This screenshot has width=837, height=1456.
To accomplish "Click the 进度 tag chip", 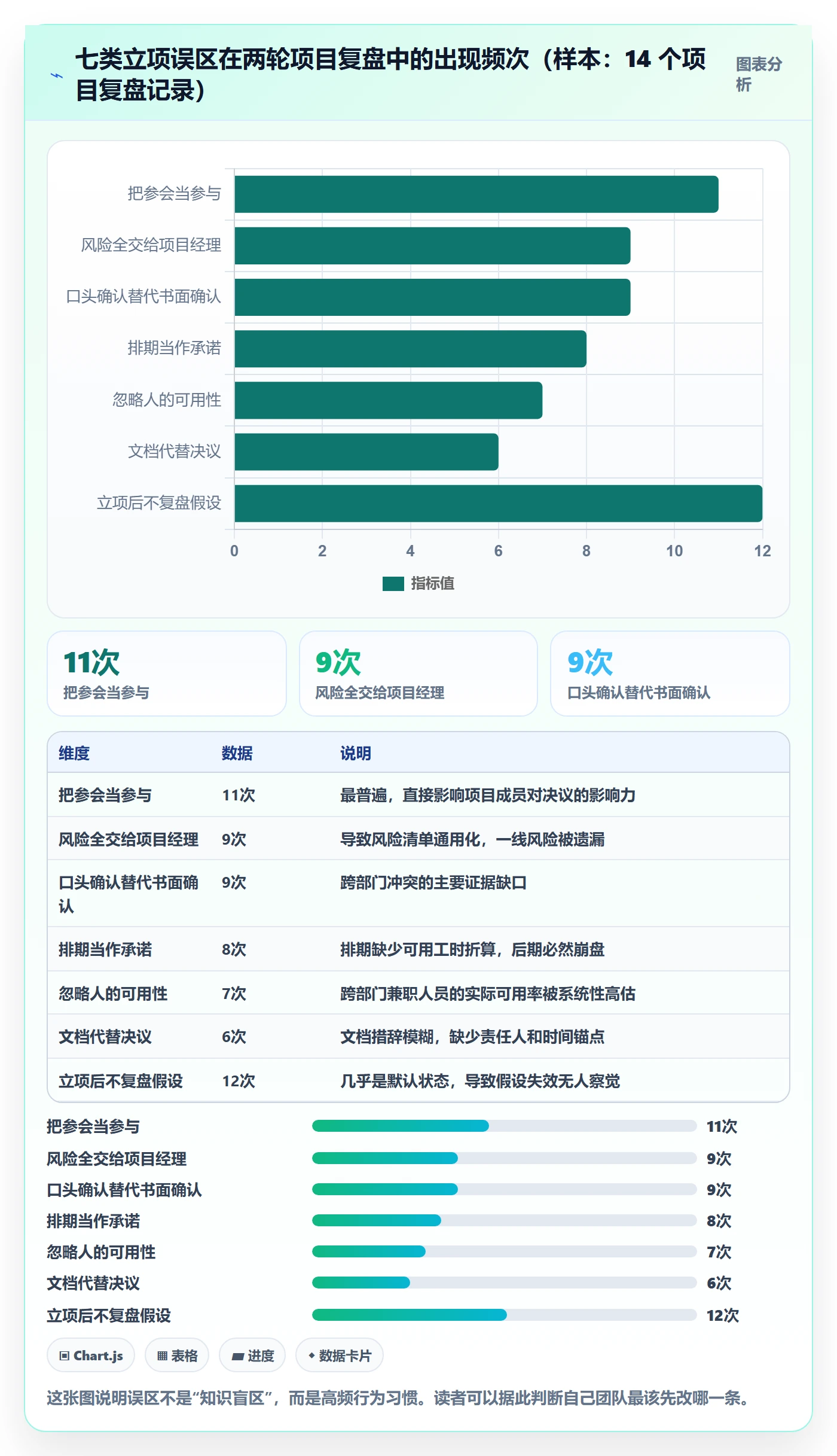I will coord(252,1356).
